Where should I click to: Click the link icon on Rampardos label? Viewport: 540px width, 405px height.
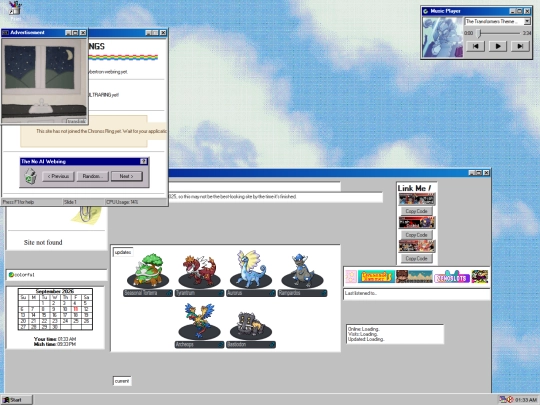(323, 293)
